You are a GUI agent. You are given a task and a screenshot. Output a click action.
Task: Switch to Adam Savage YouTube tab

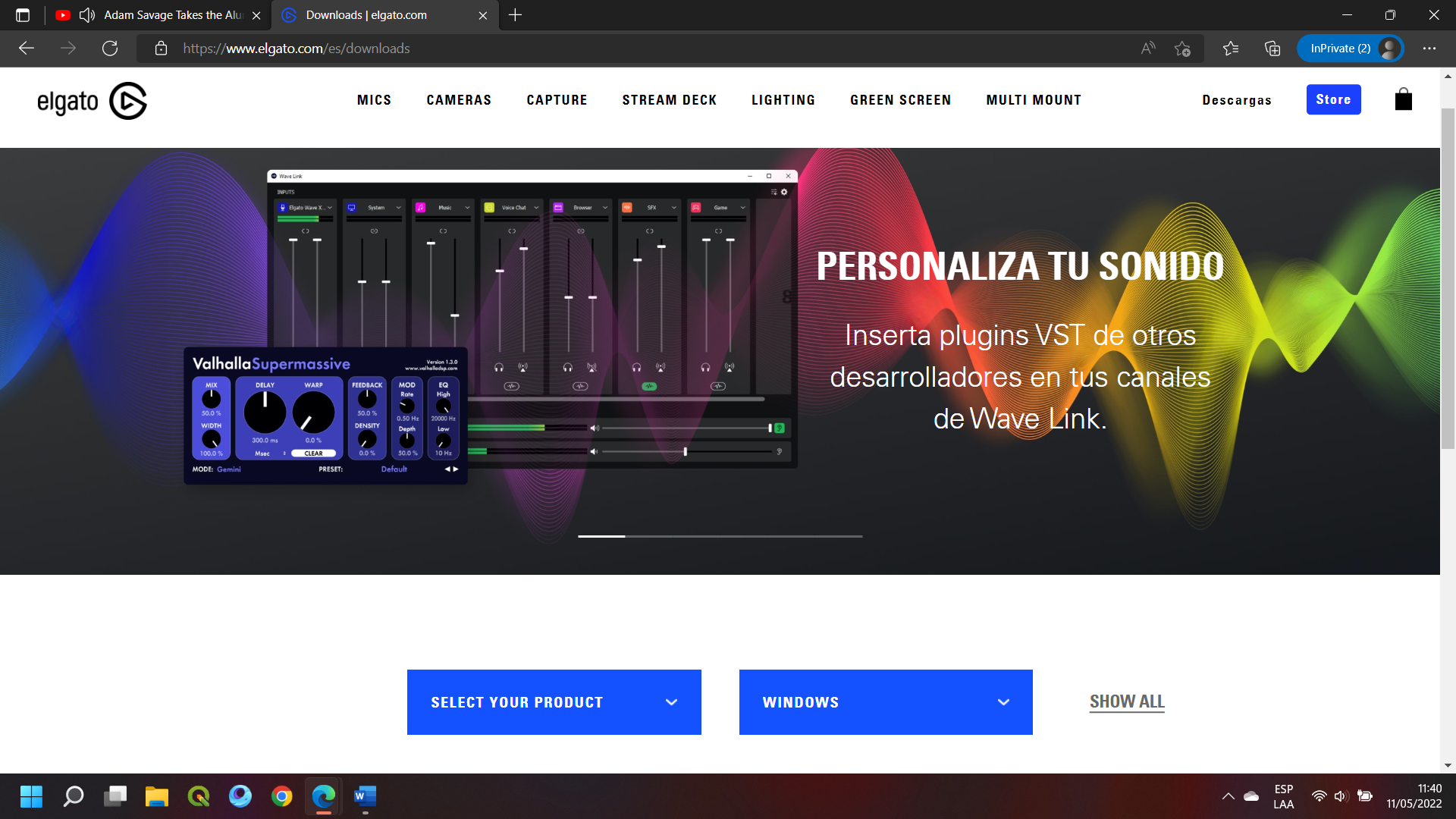[x=173, y=15]
